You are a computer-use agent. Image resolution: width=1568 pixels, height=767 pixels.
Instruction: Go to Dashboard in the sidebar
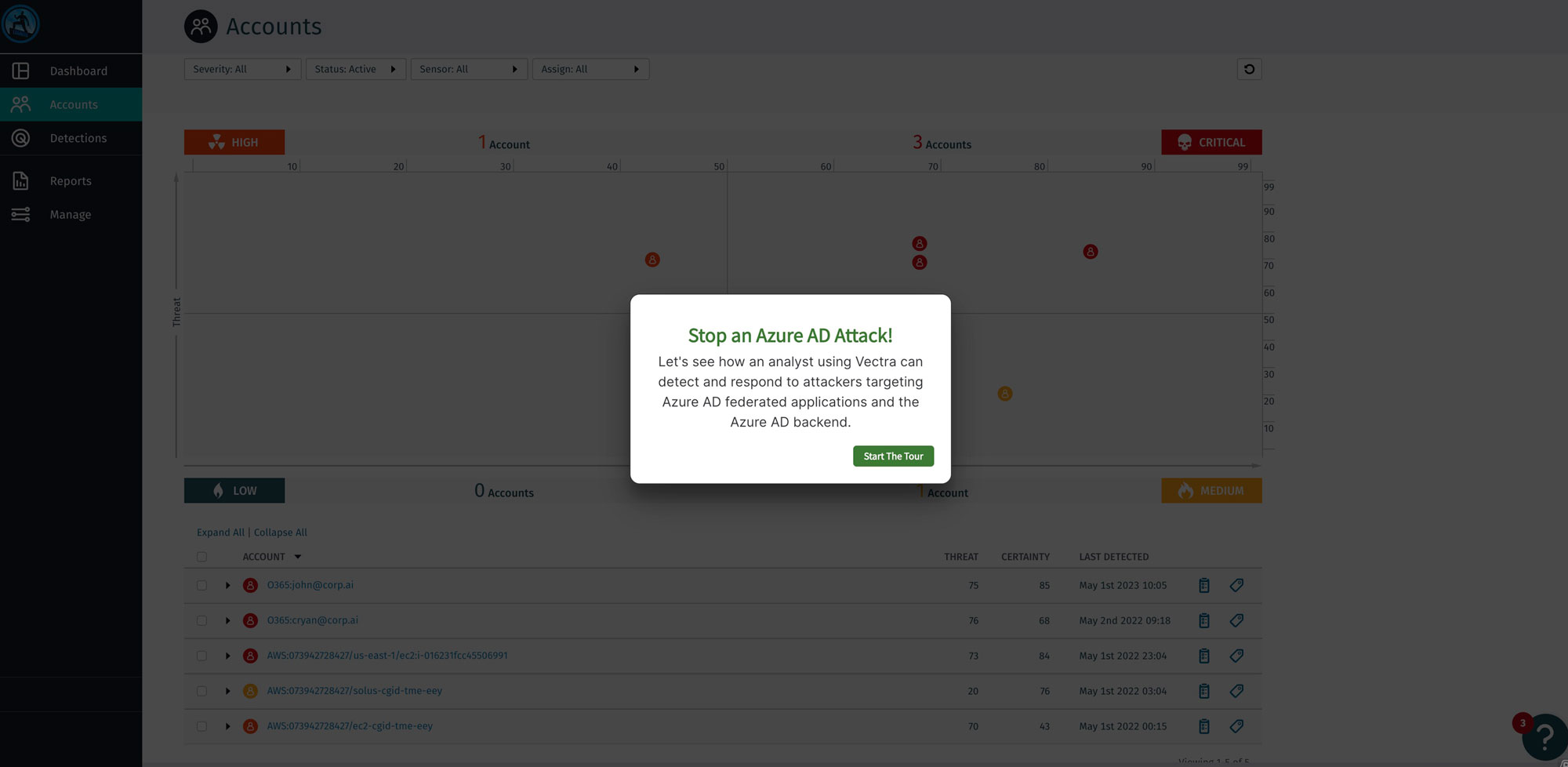click(71, 71)
